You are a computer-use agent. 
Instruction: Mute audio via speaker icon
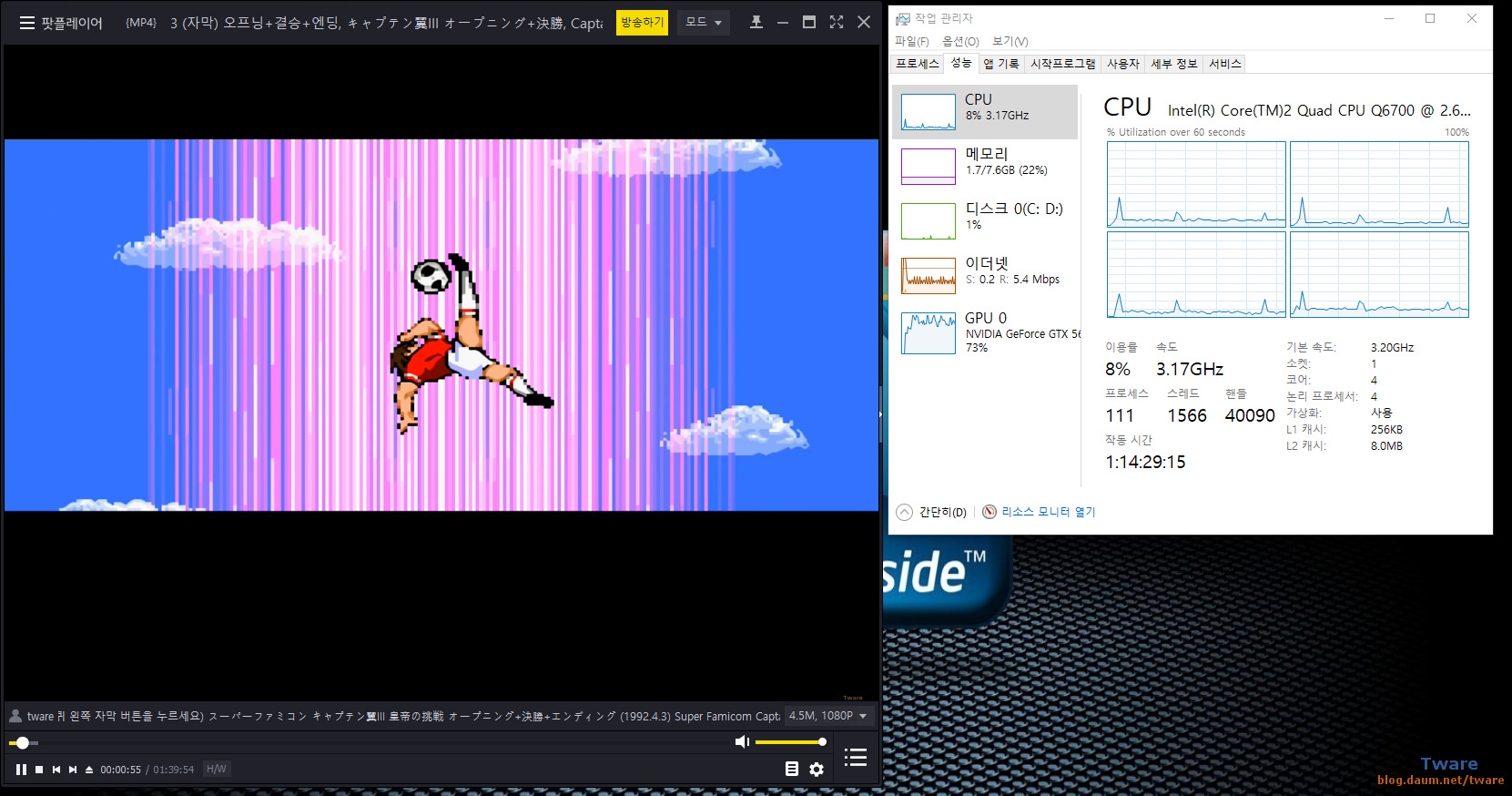[x=742, y=741]
